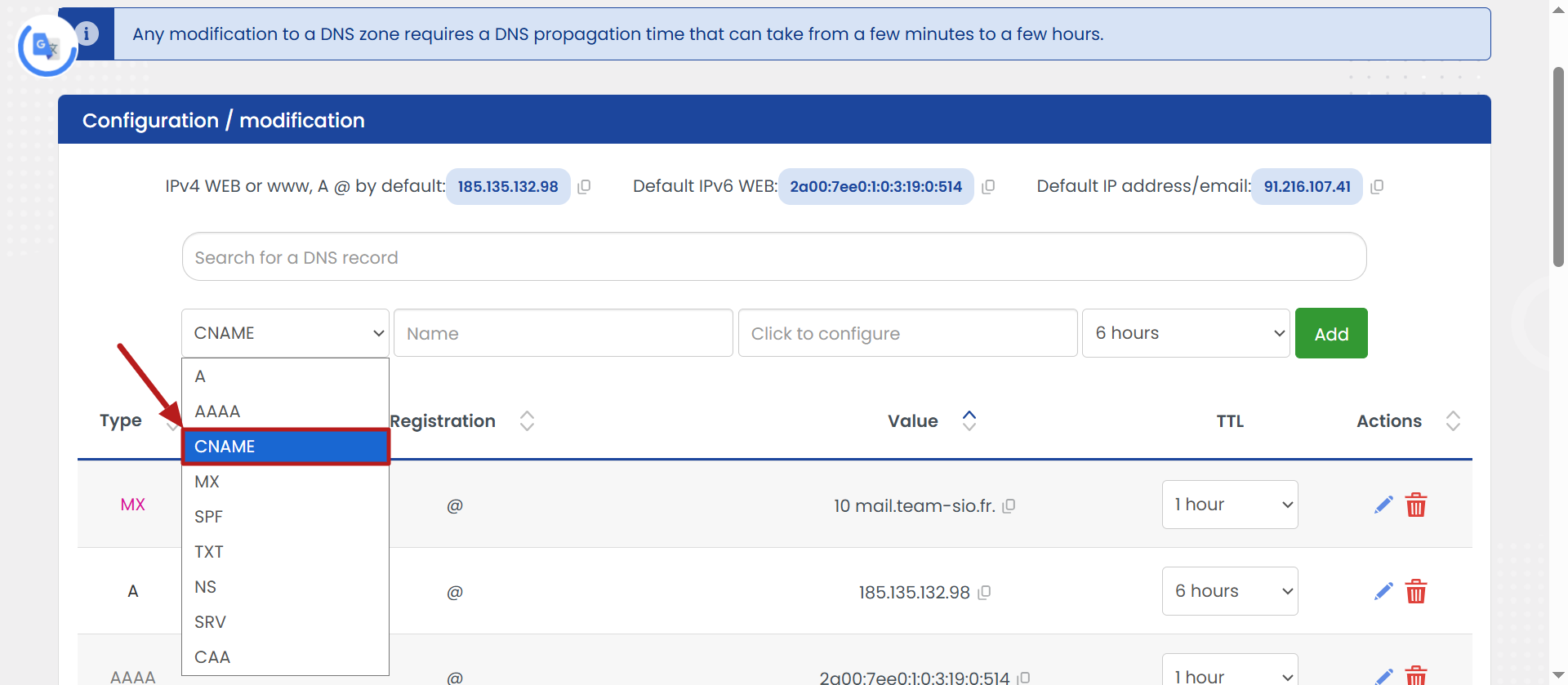This screenshot has height=685, width=1568.
Task: Copy the default email IP 91.216.107.41
Action: coord(1377,187)
